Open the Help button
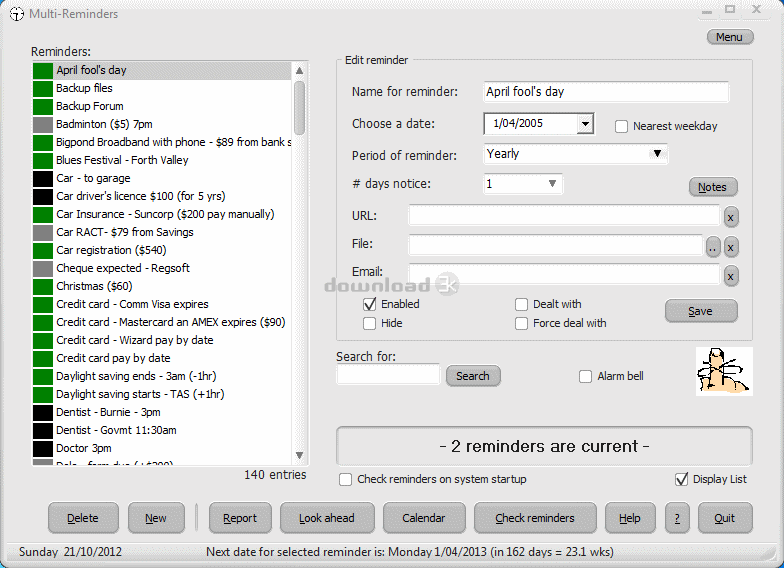This screenshot has height=568, width=784. click(x=630, y=518)
